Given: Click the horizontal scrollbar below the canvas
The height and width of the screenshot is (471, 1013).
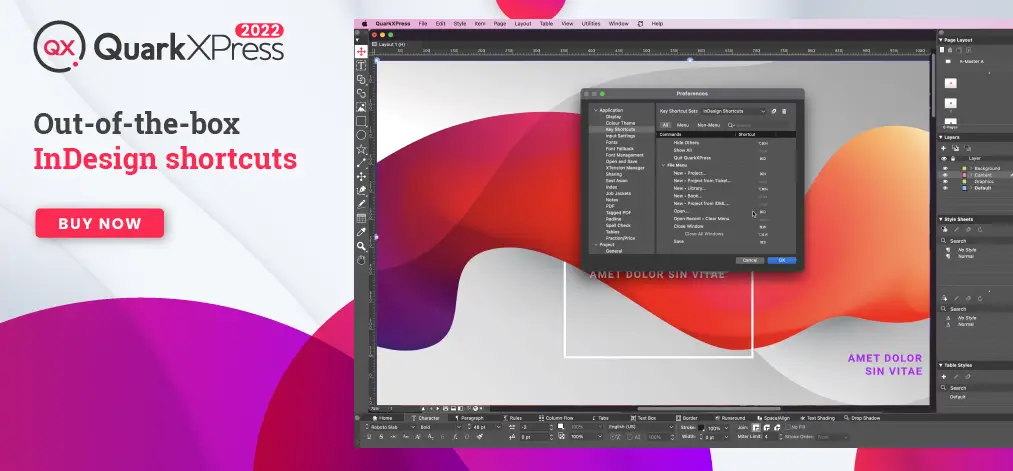Looking at the screenshot, I should pyautogui.click(x=709, y=408).
